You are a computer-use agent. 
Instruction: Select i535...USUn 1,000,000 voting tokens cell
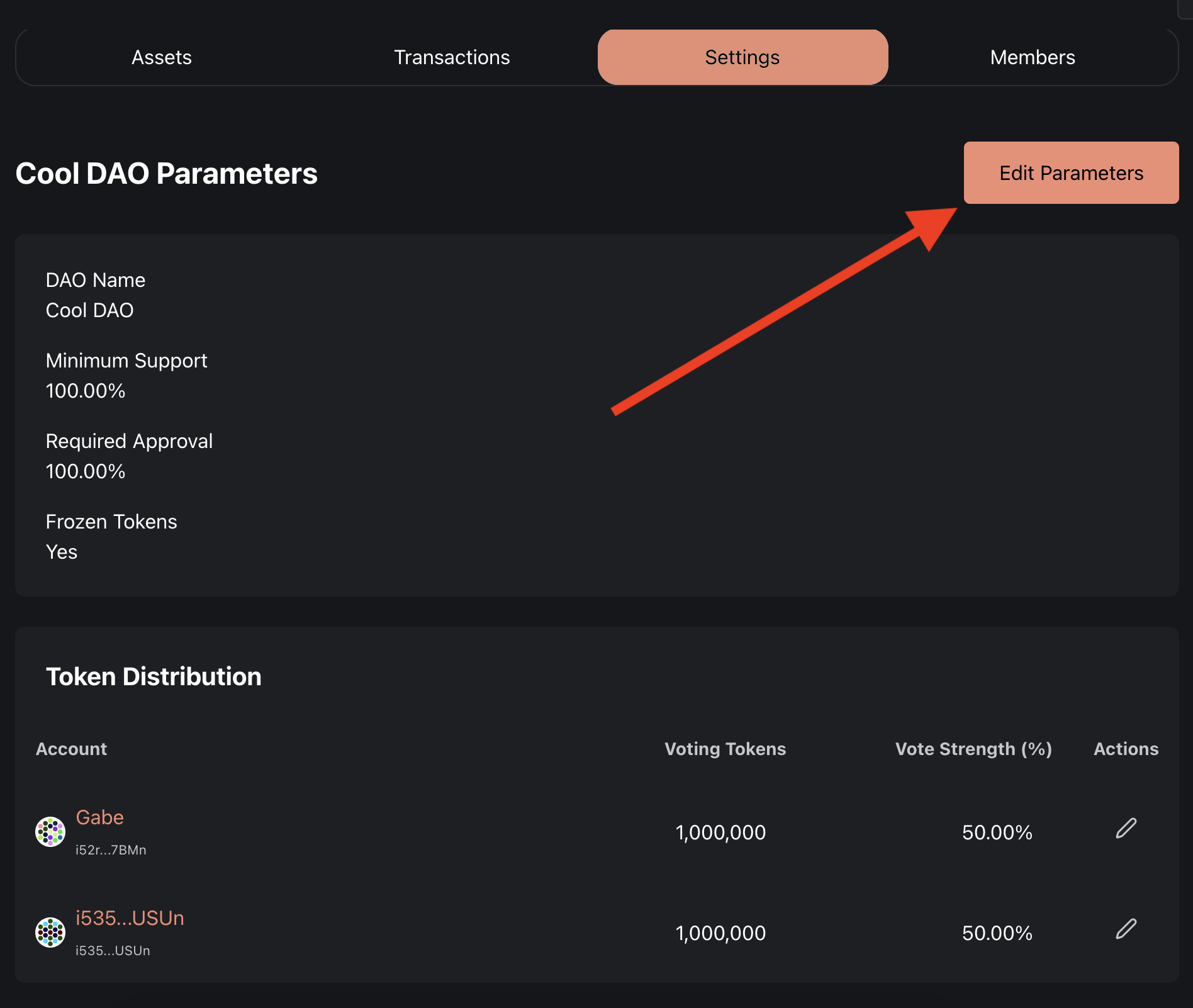pos(720,933)
